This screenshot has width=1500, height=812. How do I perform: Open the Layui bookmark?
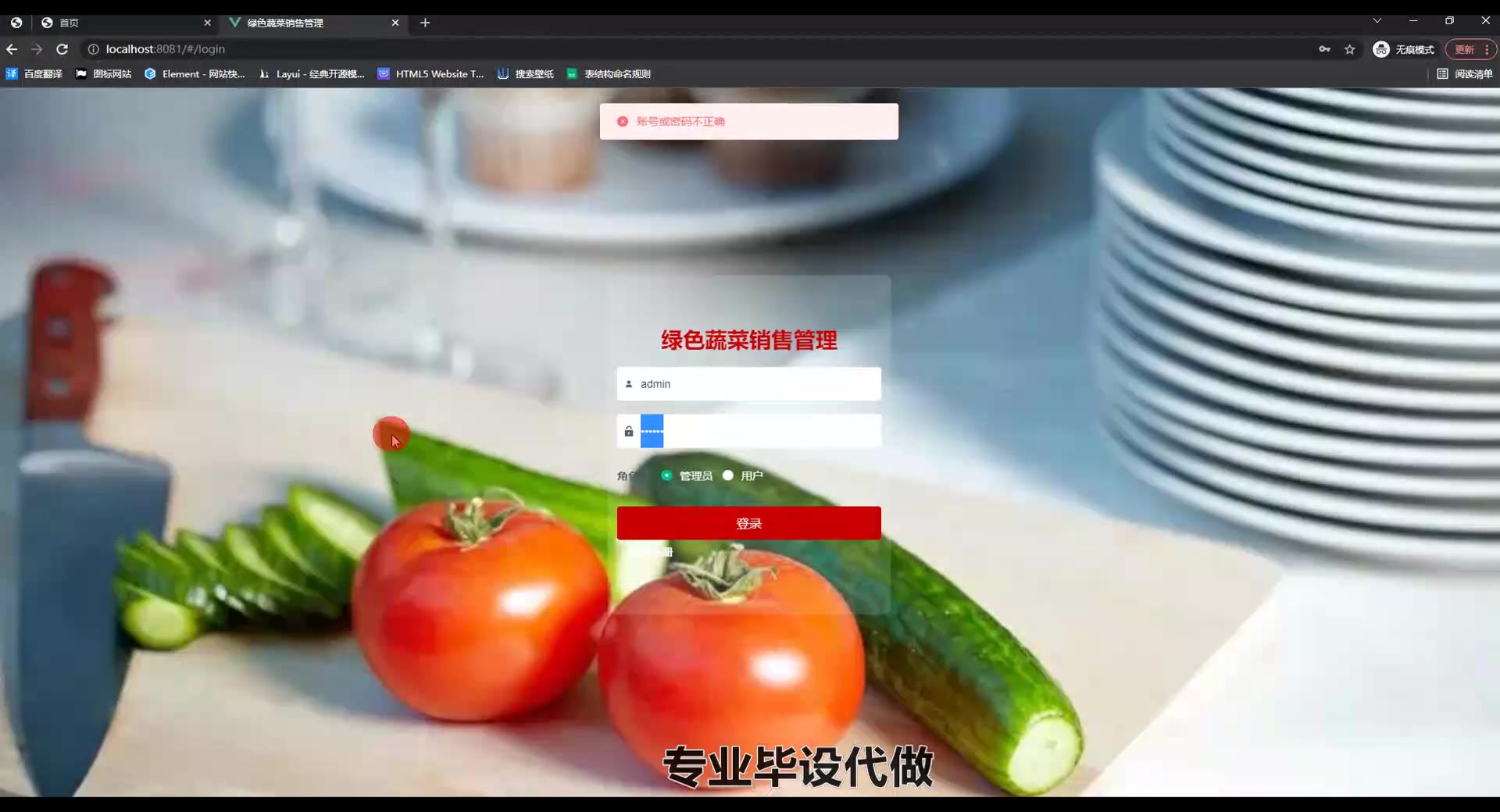312,73
